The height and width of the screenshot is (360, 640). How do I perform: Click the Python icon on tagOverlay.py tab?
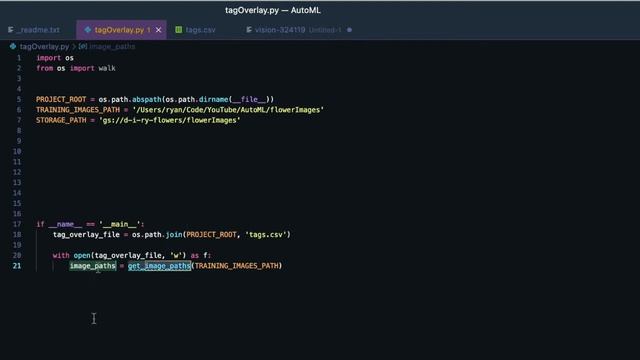click(88, 30)
